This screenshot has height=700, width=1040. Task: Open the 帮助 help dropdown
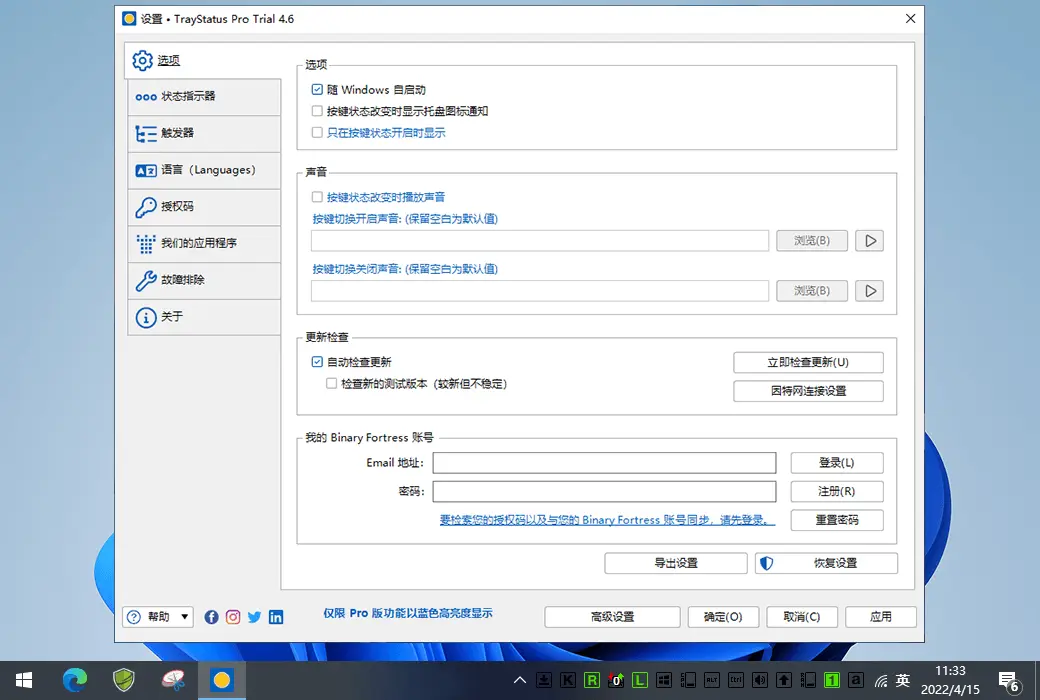[158, 617]
